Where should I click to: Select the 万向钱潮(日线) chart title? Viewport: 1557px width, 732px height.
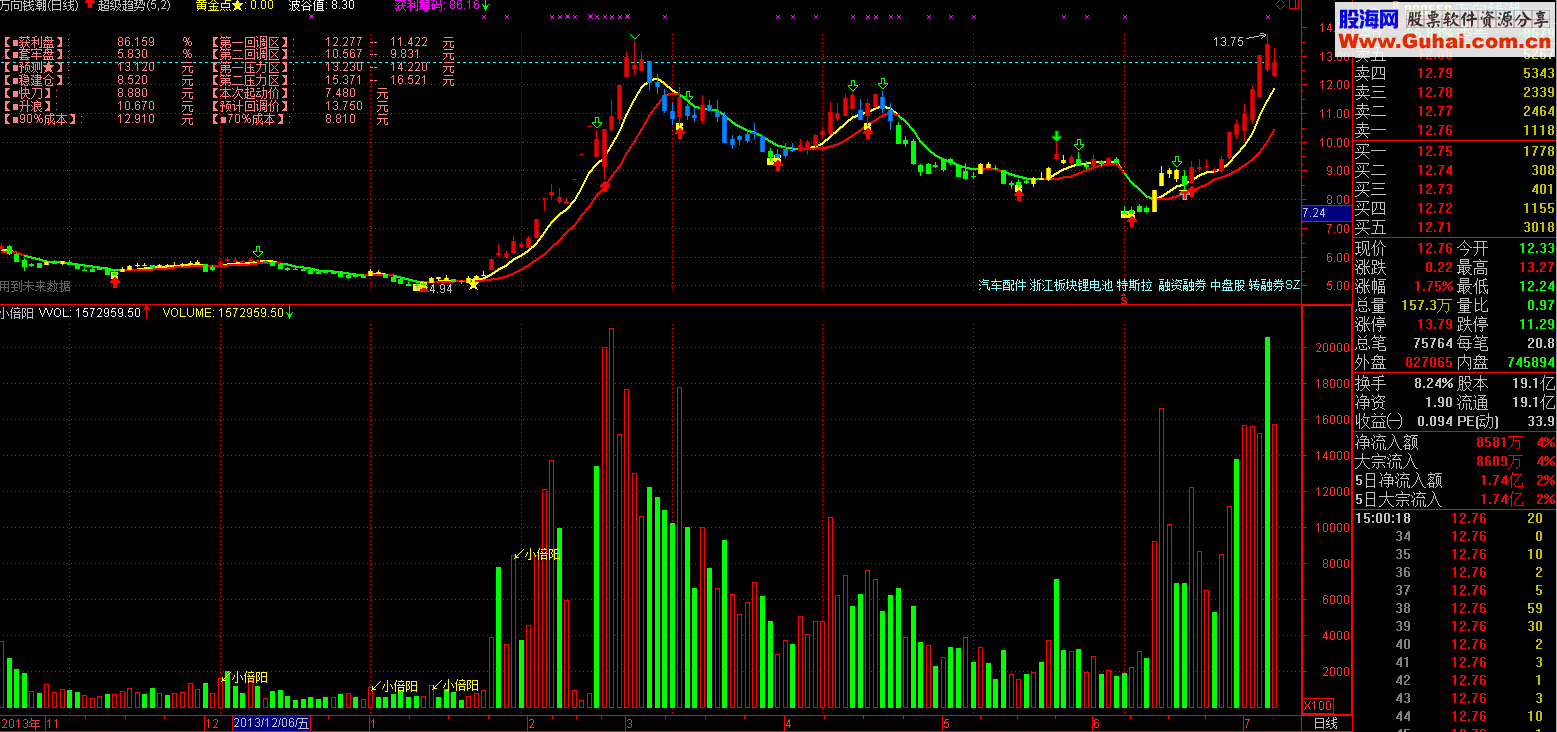click(x=40, y=6)
